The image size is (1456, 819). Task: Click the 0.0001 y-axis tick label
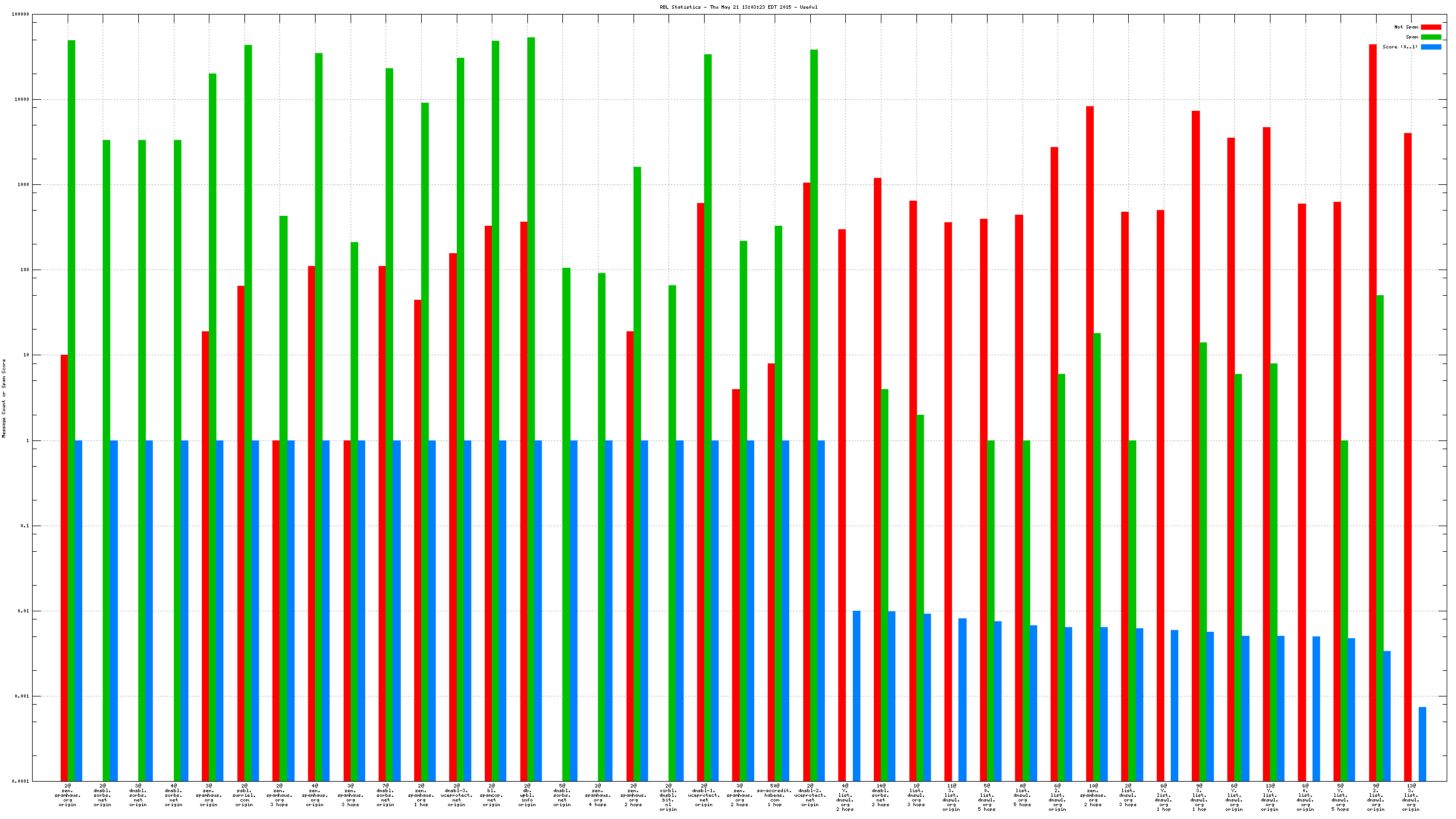pos(21,781)
